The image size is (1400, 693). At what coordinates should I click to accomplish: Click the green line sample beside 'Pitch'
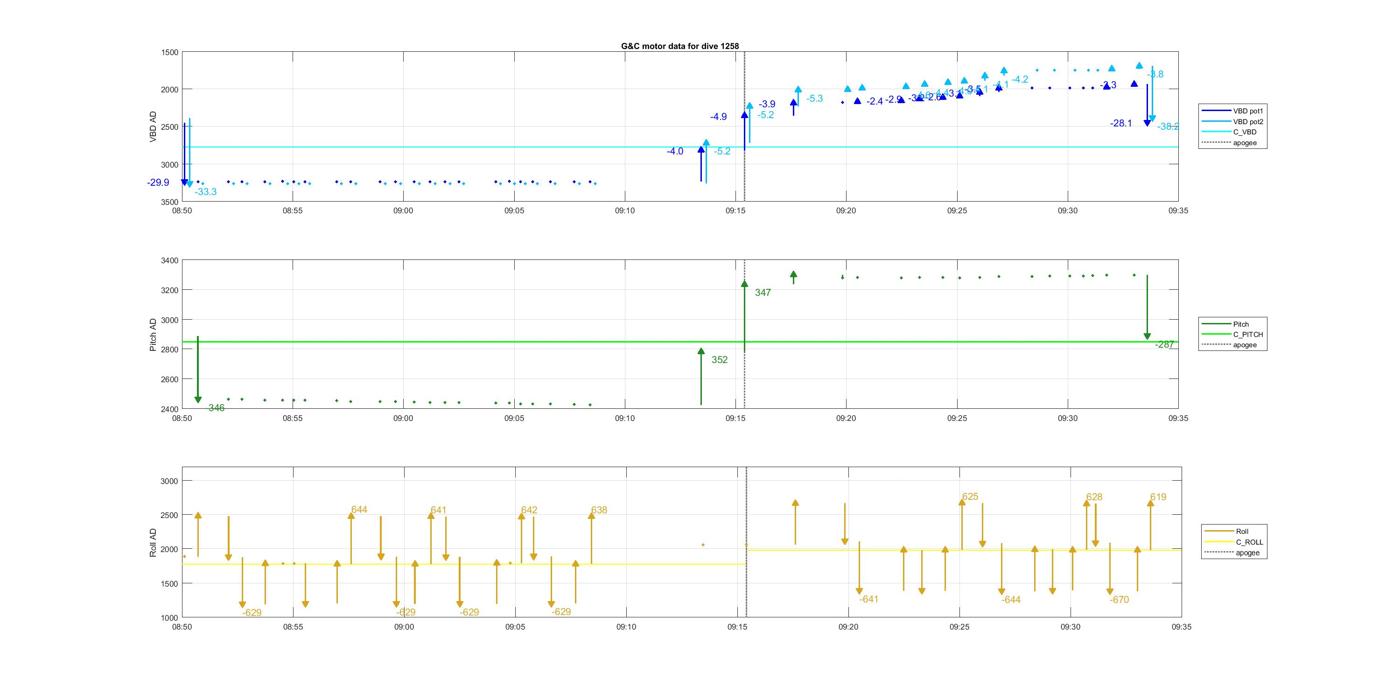(x=1218, y=324)
